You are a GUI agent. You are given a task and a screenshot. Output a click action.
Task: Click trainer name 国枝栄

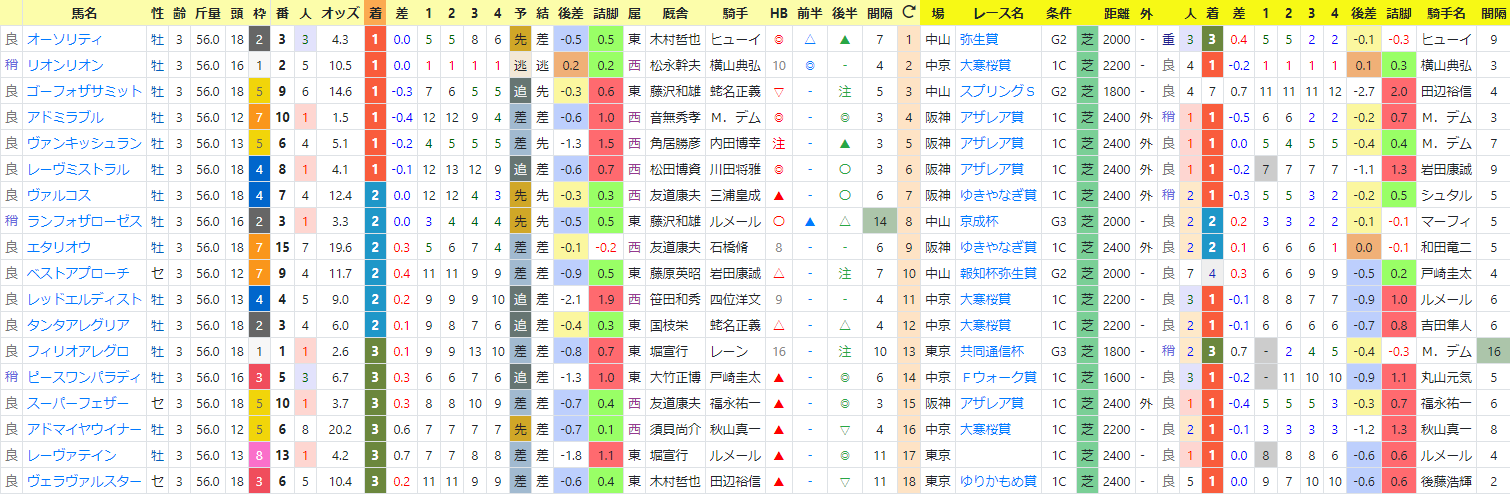click(x=669, y=325)
